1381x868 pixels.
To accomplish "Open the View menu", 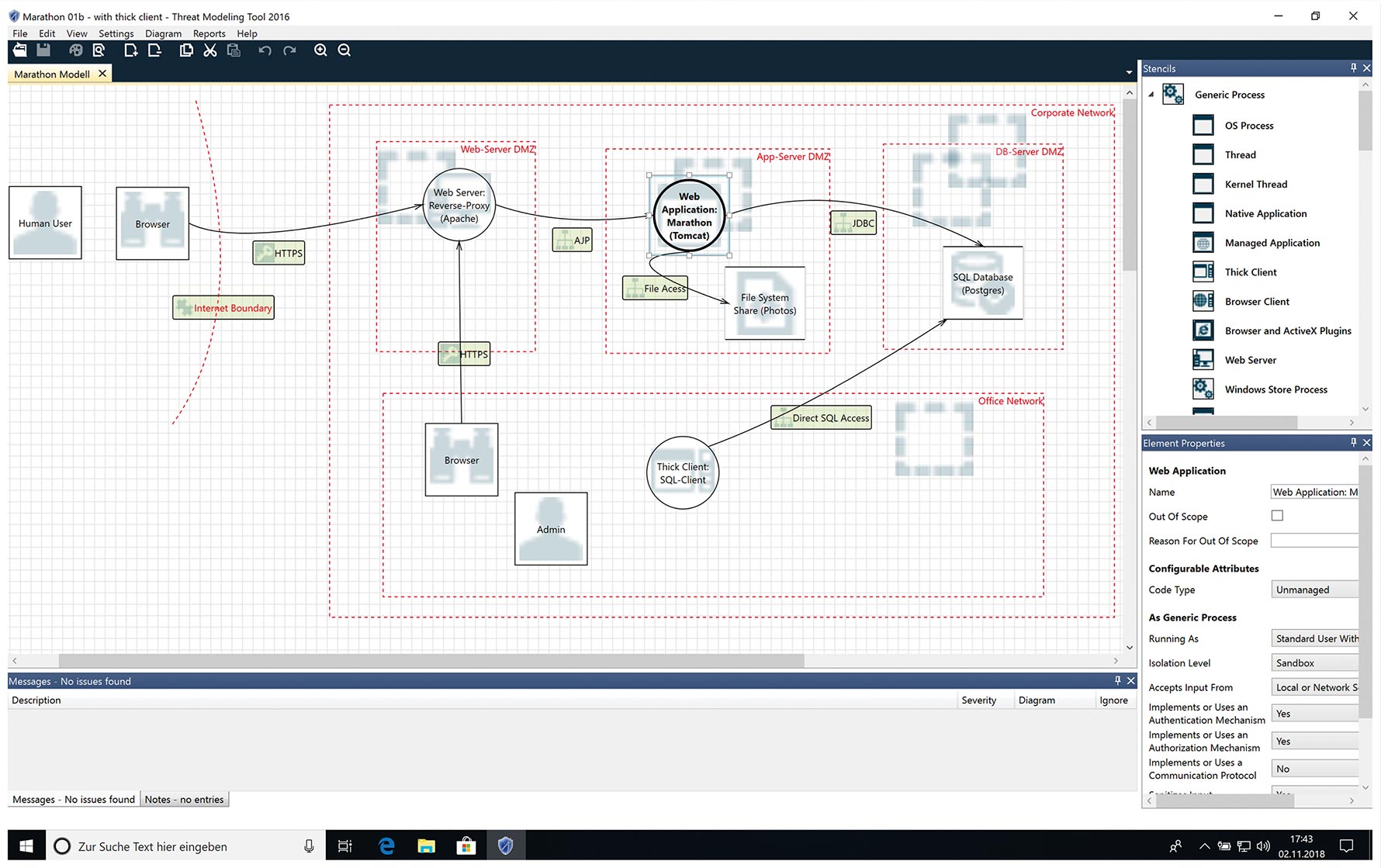I will (x=77, y=33).
